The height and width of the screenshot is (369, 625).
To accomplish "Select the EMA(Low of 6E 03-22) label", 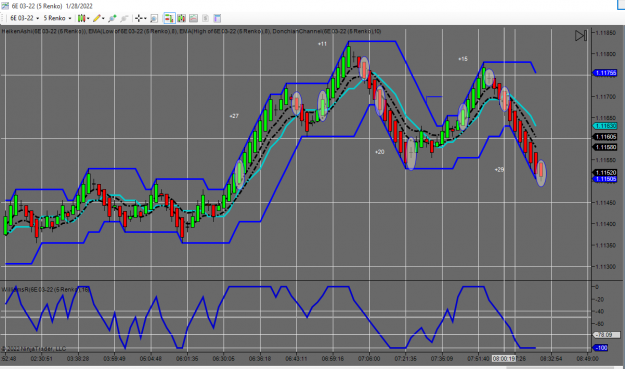I will click(x=133, y=31).
